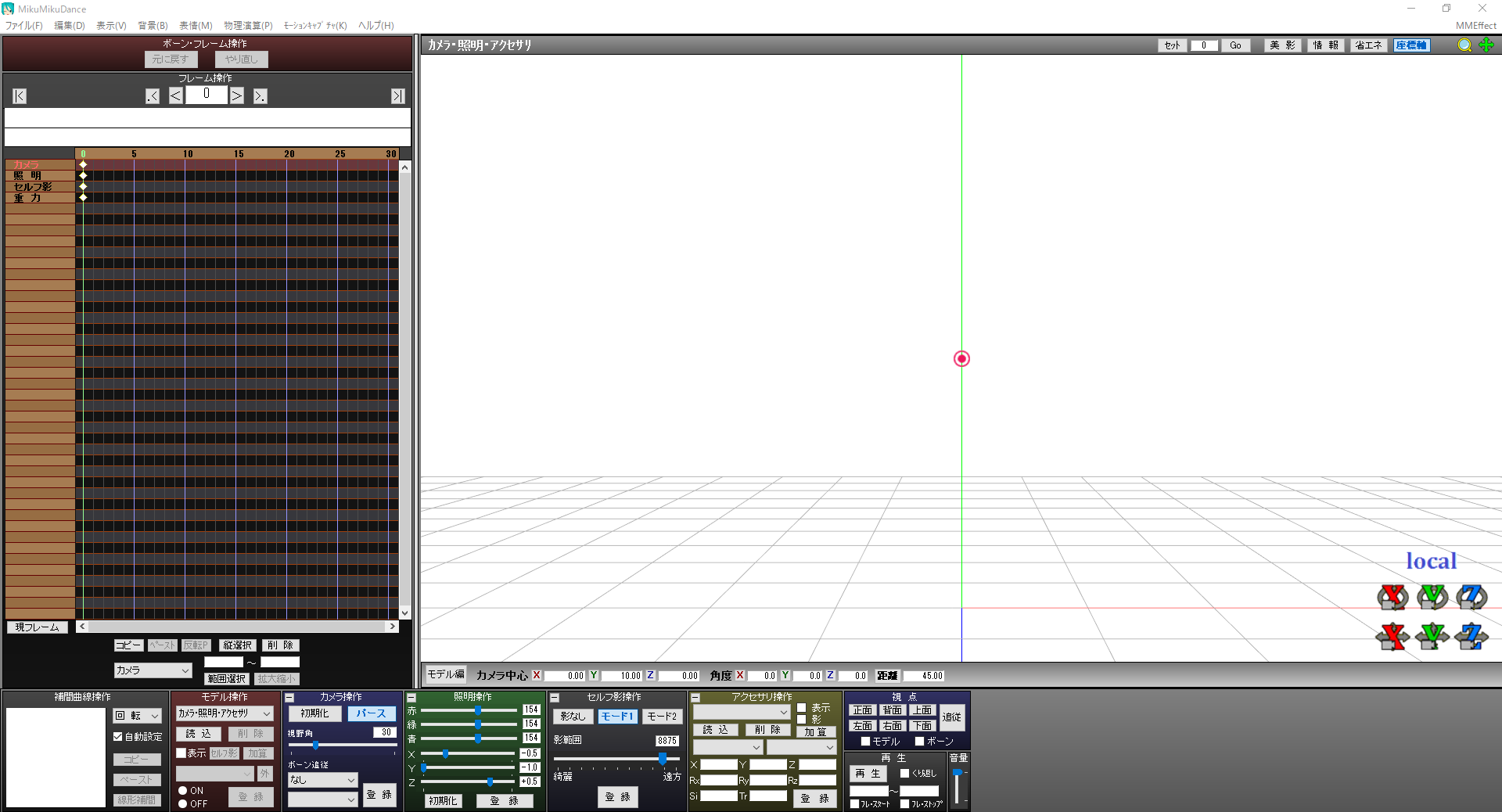Click the camera keyframe diamond at frame 0

(83, 165)
